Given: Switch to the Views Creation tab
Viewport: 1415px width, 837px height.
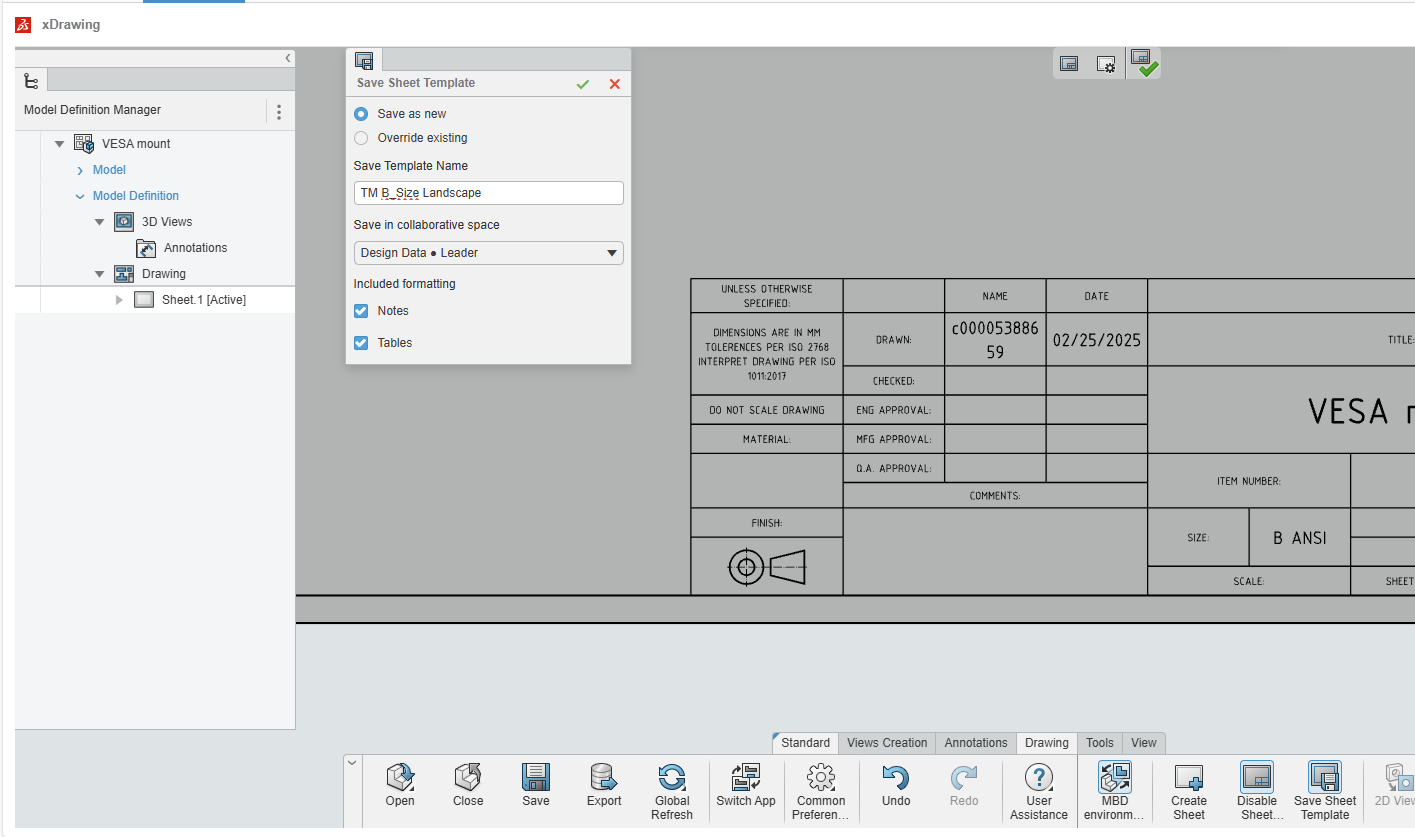Looking at the screenshot, I should [887, 743].
